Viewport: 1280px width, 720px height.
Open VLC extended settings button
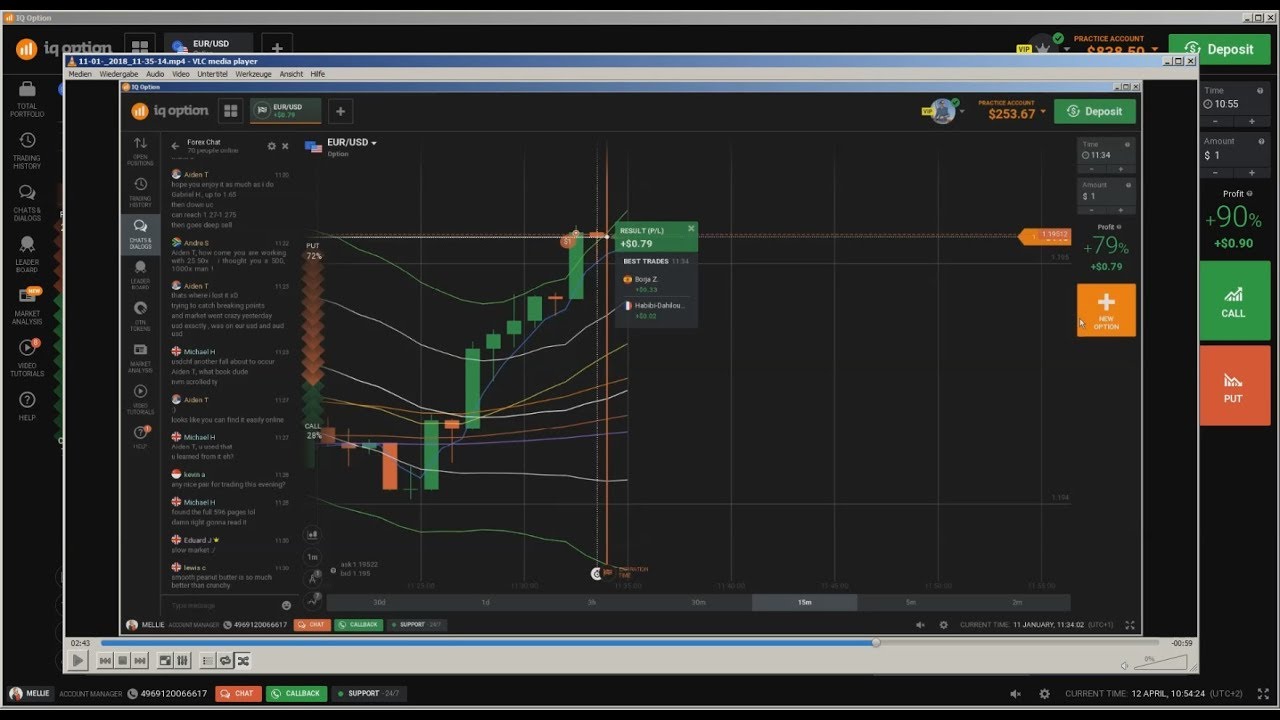click(182, 660)
